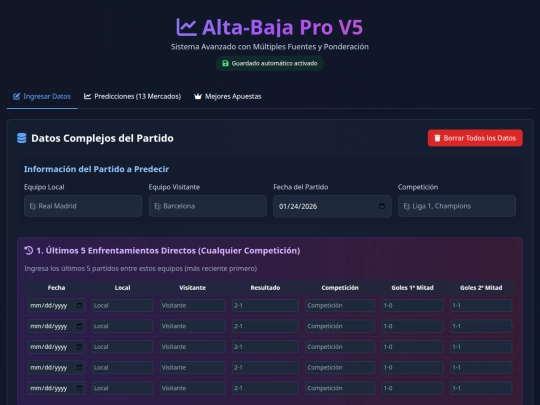
Task: Click Borrar Todos los Datos button
Action: [475, 138]
